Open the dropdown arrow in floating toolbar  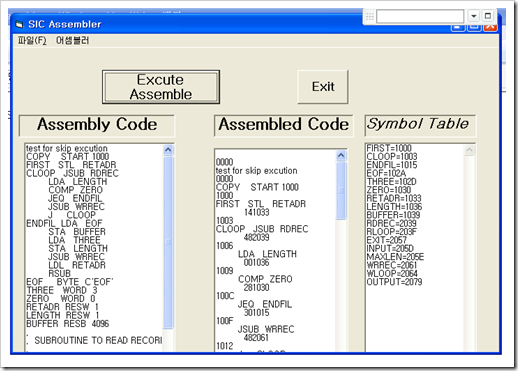[x=474, y=16]
